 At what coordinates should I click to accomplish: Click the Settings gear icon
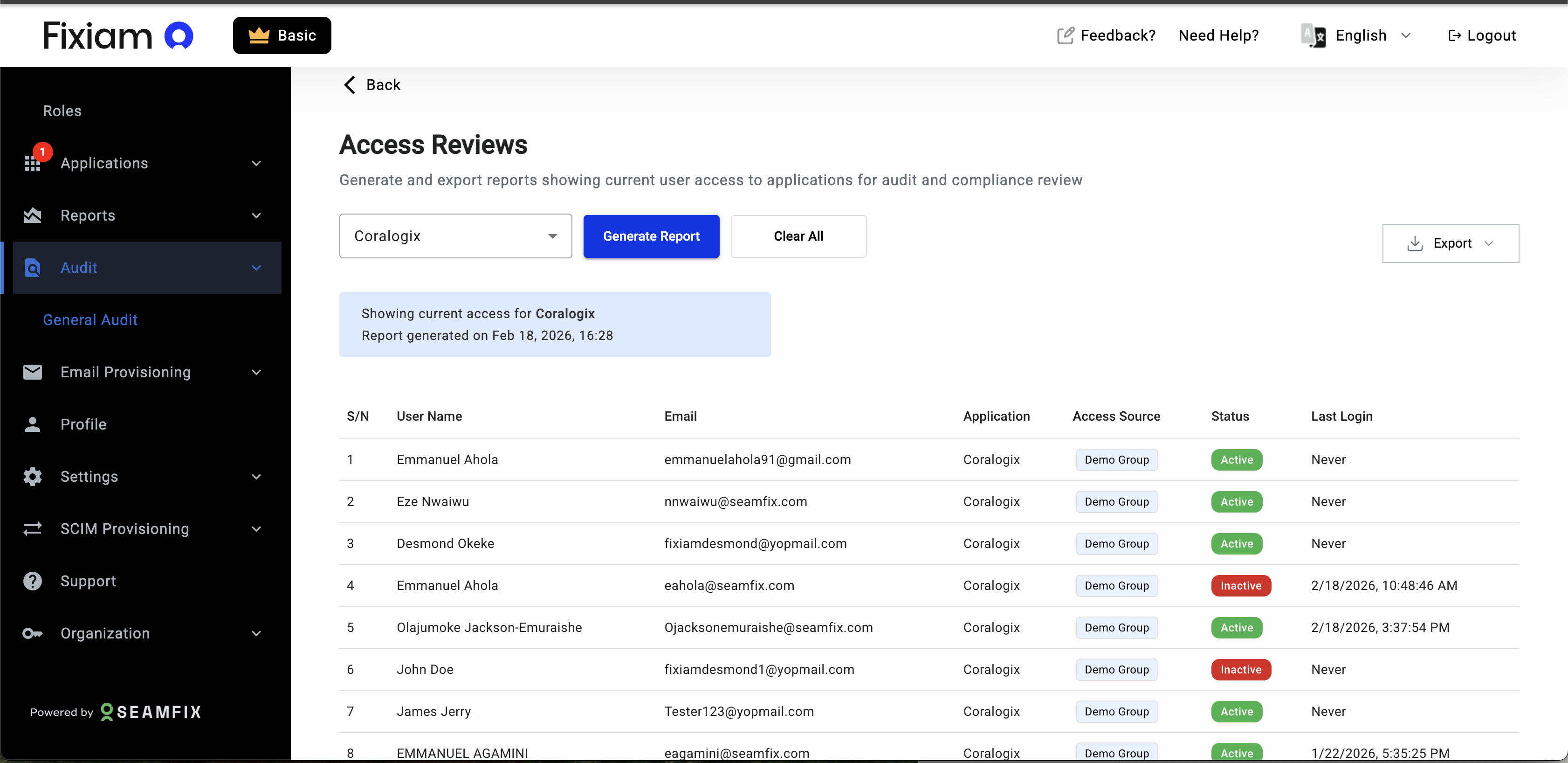(x=32, y=477)
